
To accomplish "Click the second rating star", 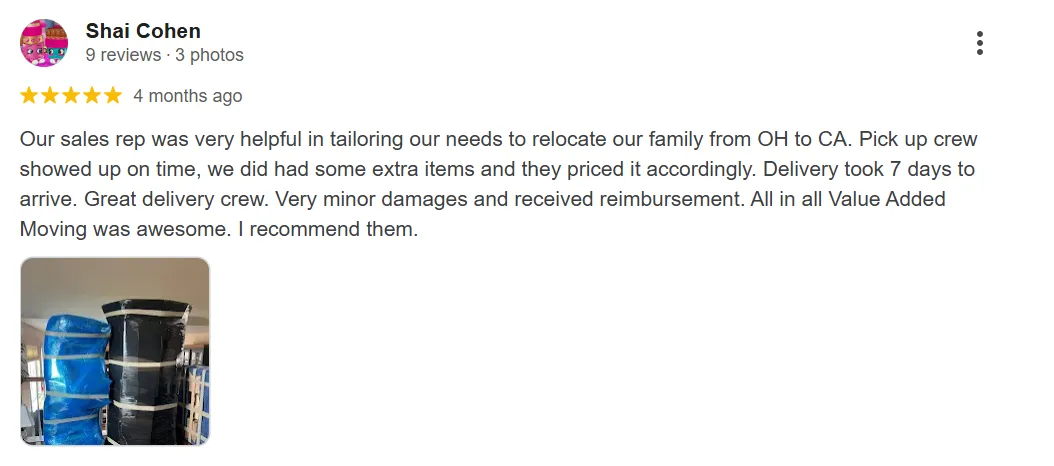I will click(x=49, y=96).
